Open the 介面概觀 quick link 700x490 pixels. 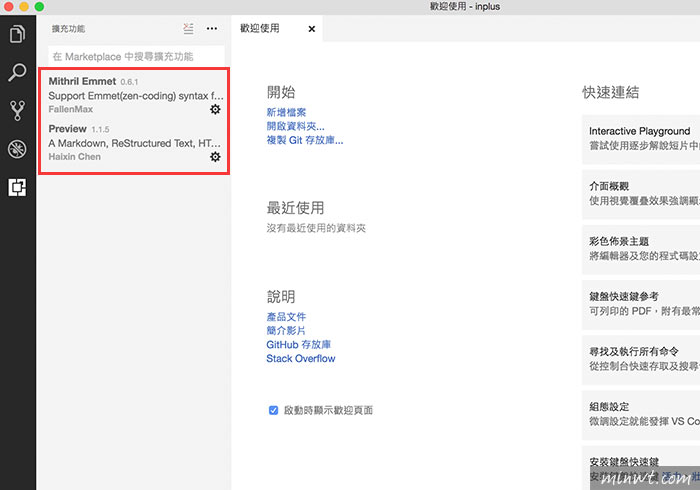[641, 194]
